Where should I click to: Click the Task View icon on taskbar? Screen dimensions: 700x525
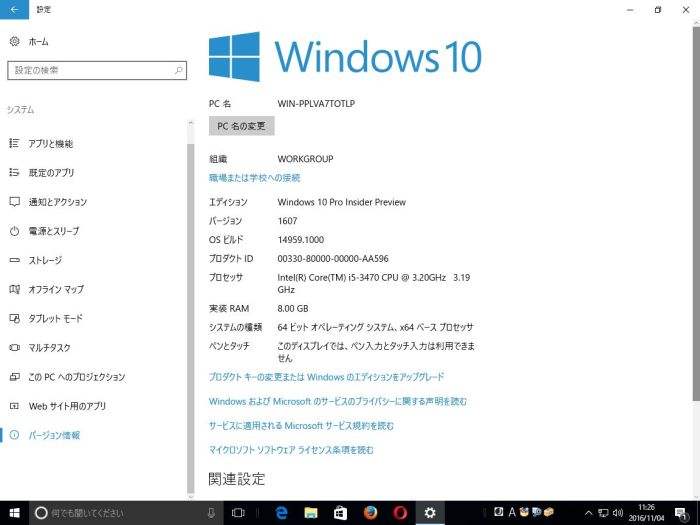click(238, 512)
